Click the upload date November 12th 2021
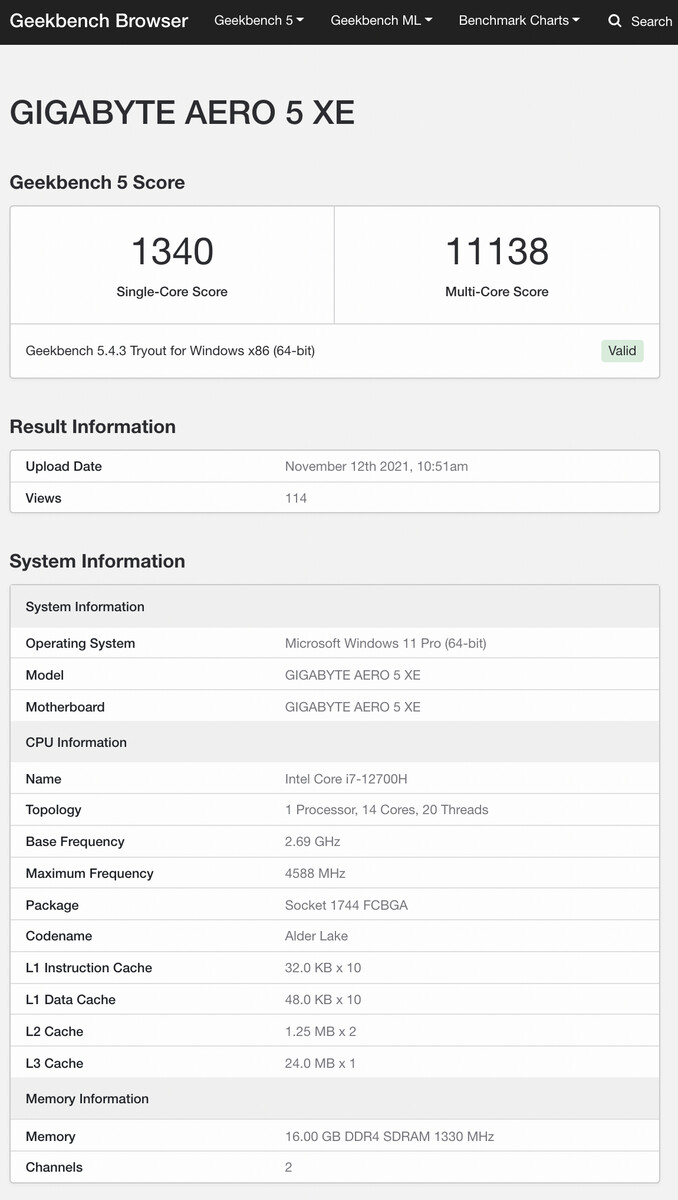 coord(376,466)
